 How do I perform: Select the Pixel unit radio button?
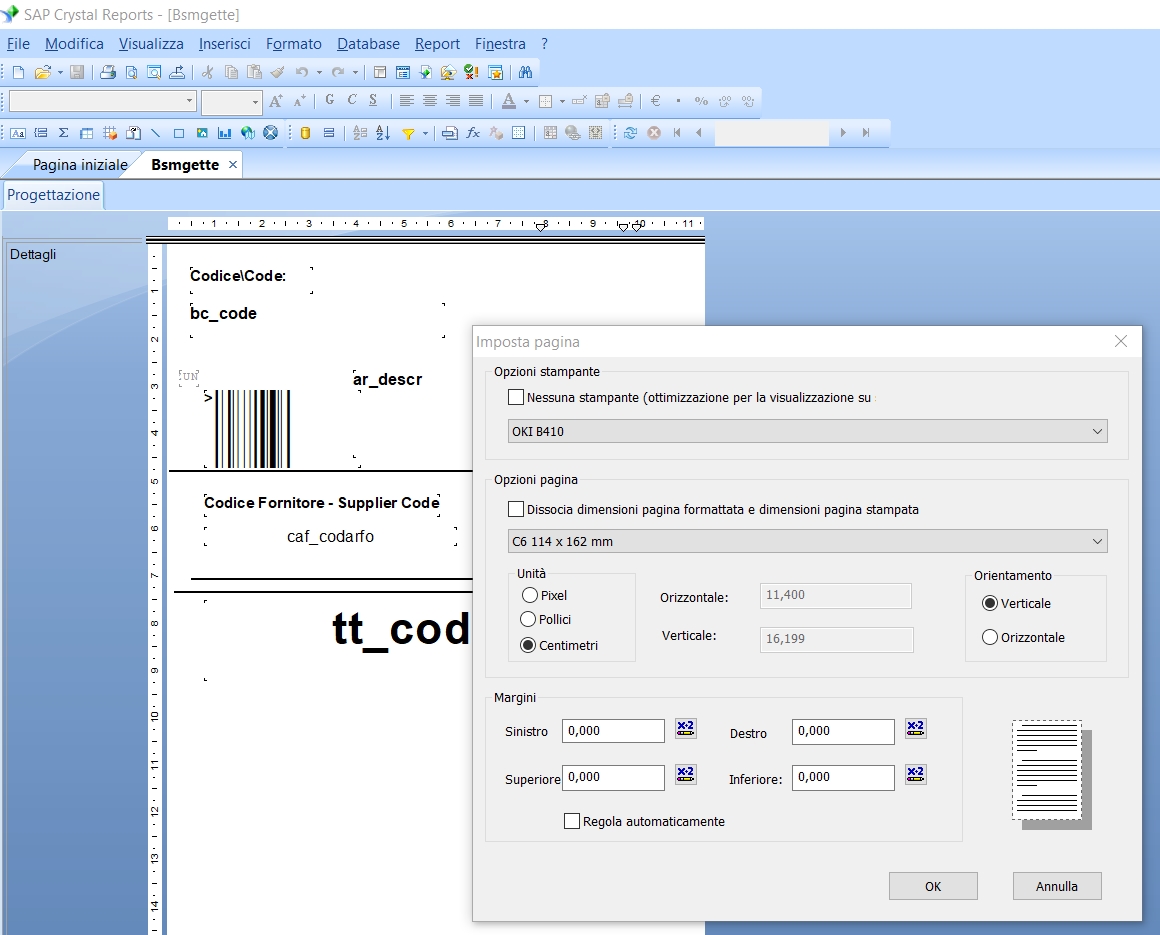529,595
